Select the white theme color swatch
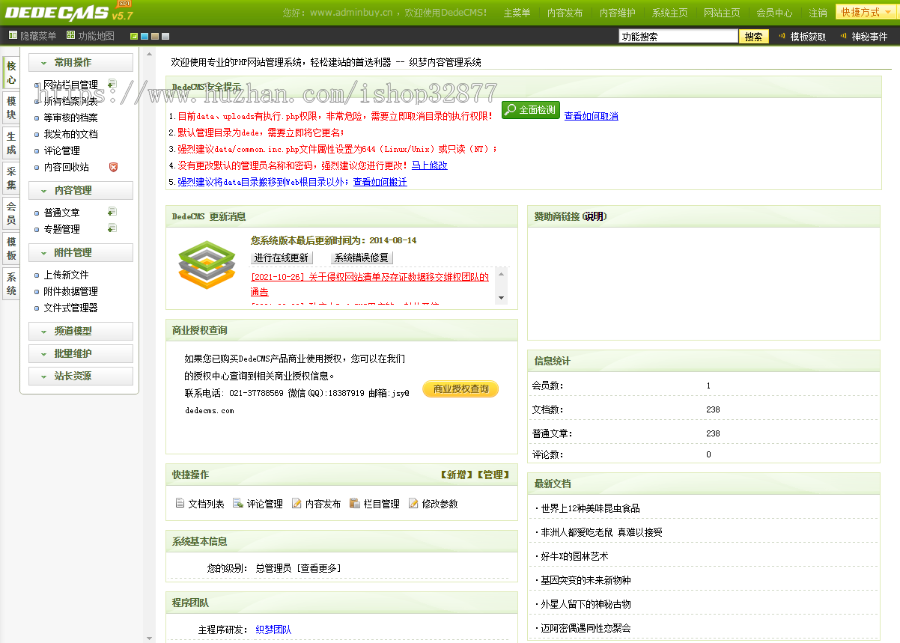Screen dimensions: 900x643 (165, 36)
